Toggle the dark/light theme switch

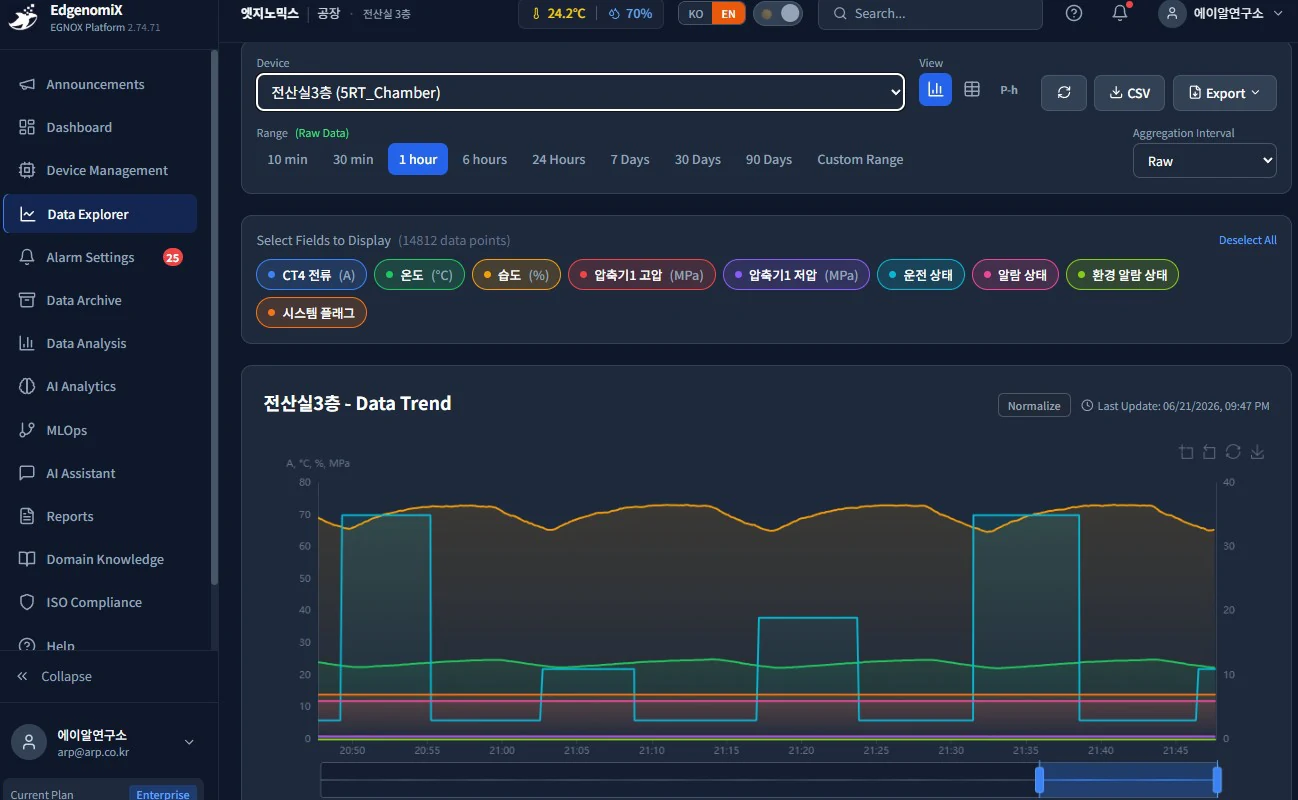(x=778, y=14)
